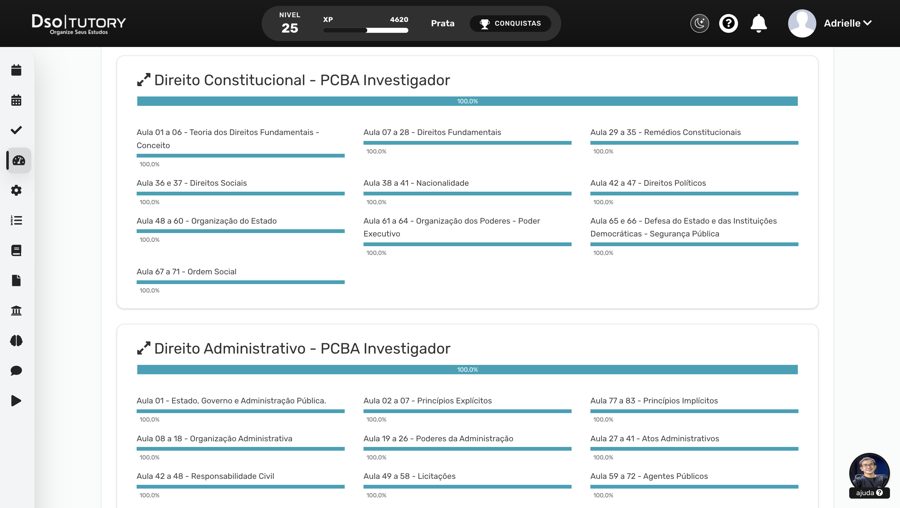Open the document file icon in sidebar
This screenshot has width=900, height=508.
pos(16,281)
